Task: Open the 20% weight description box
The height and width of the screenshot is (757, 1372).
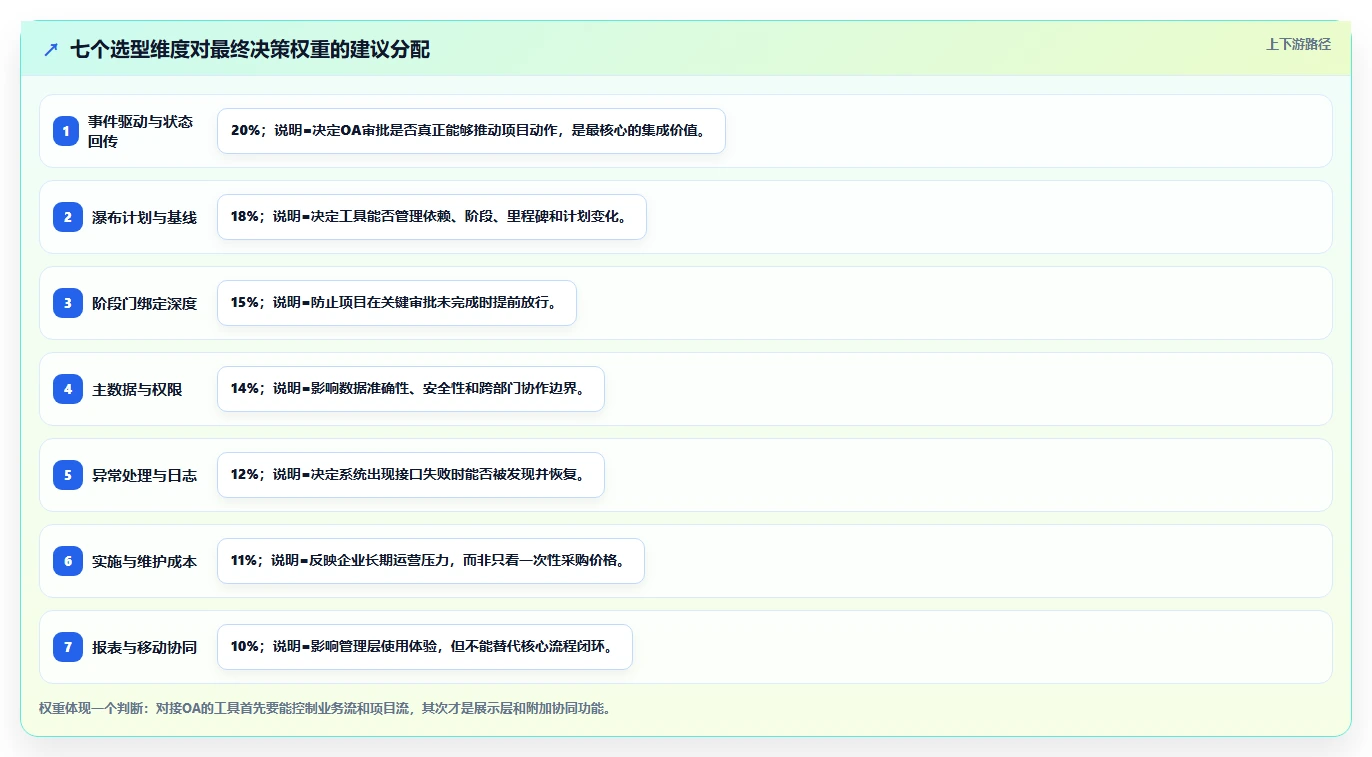Action: point(471,131)
